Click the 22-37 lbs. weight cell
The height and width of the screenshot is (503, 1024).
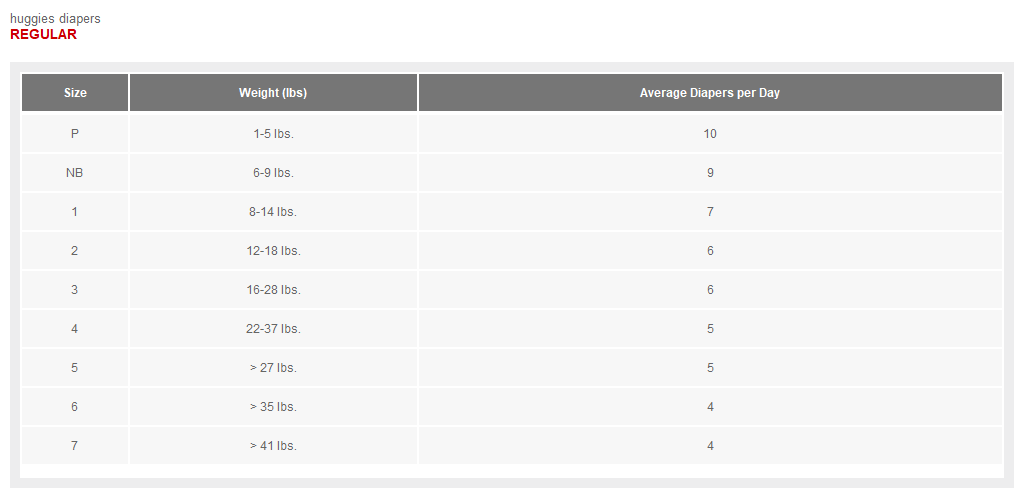click(x=273, y=329)
